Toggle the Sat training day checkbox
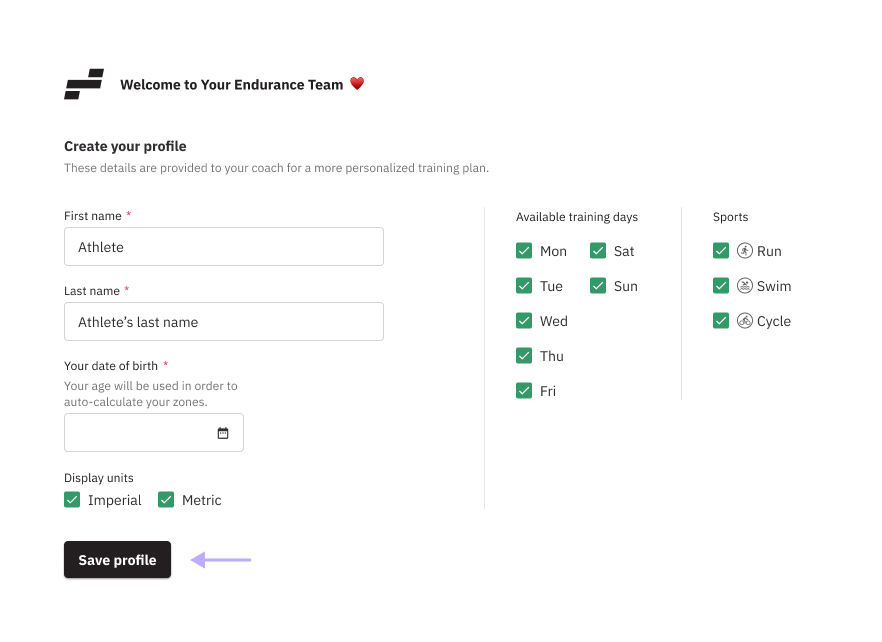 click(598, 251)
